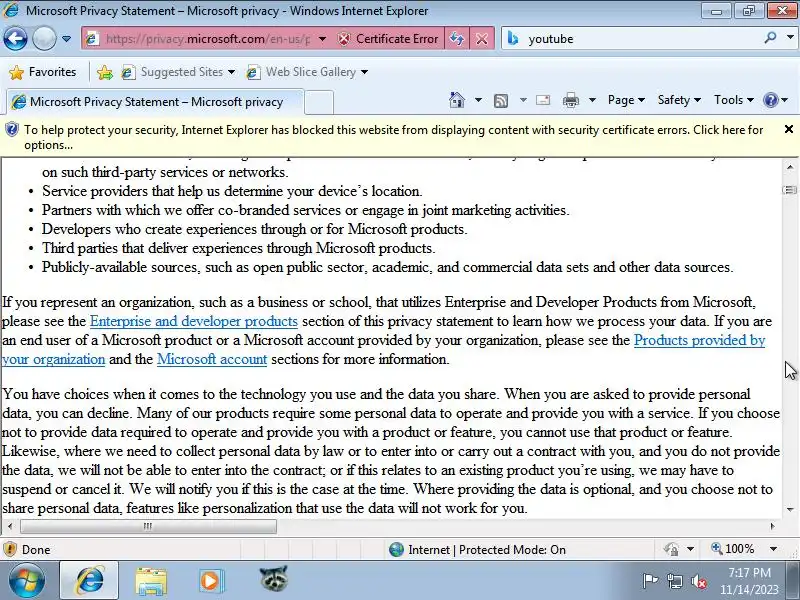Click the horizontal scrollbar thumb
Screen dimensions: 800x600
(148, 526)
